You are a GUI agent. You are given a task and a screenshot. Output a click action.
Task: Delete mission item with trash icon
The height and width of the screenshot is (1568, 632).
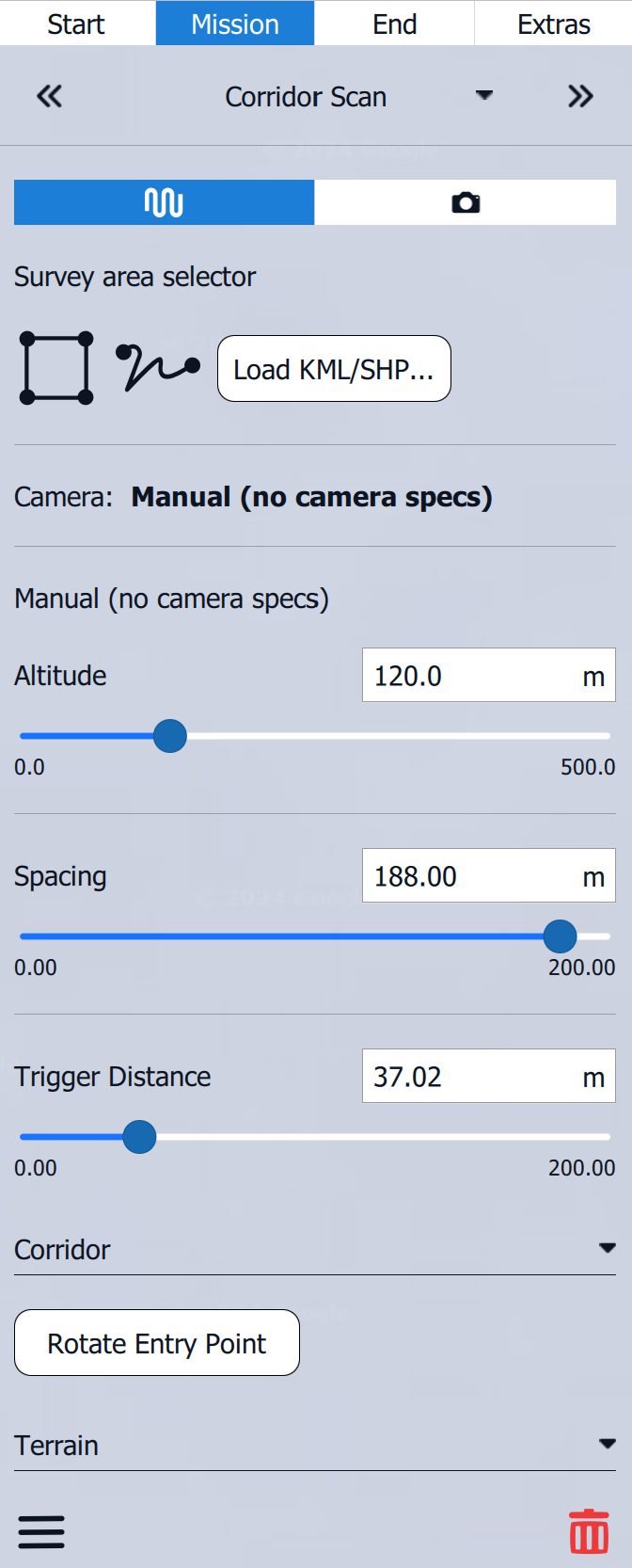[x=589, y=1531]
